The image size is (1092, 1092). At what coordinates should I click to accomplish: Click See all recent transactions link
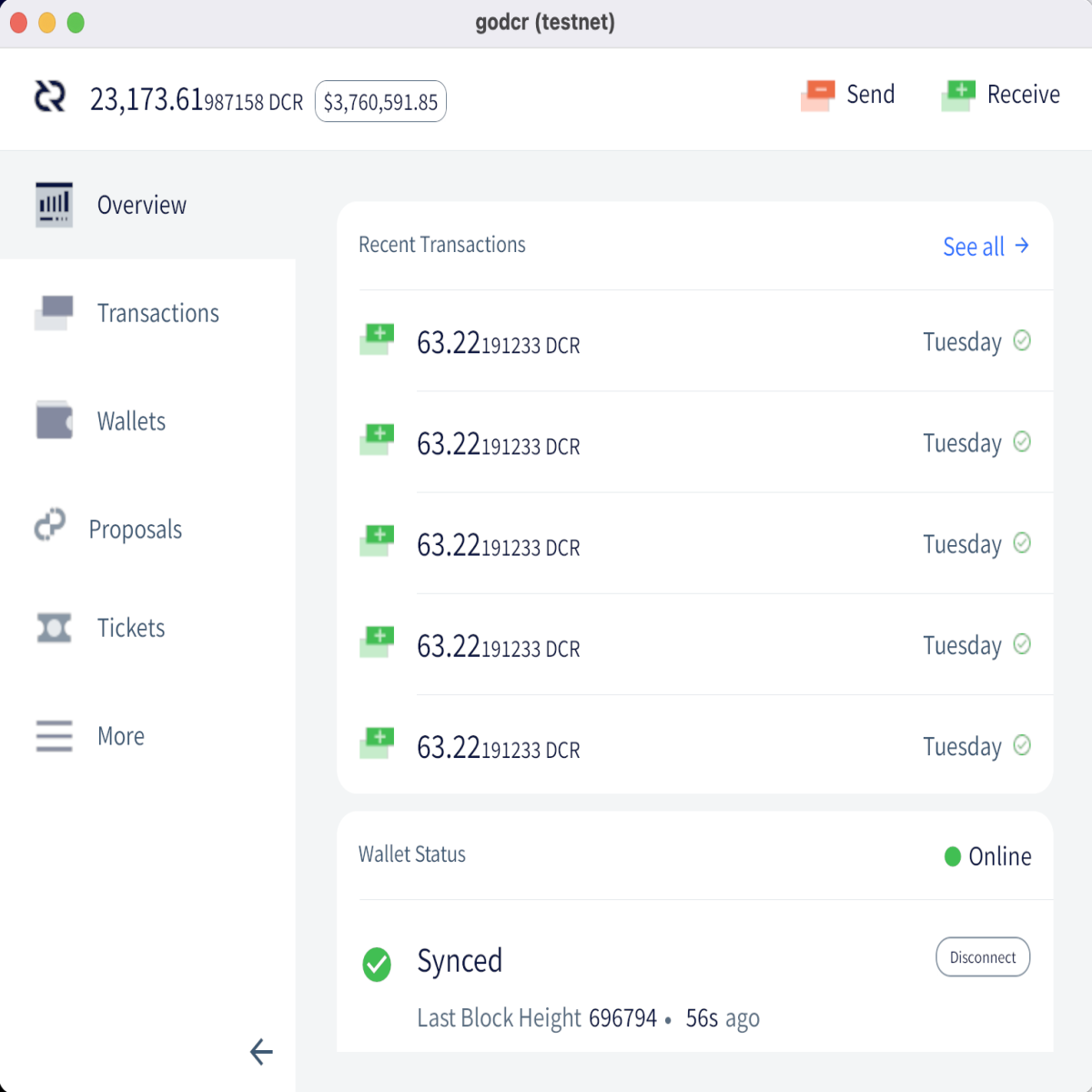tap(986, 246)
